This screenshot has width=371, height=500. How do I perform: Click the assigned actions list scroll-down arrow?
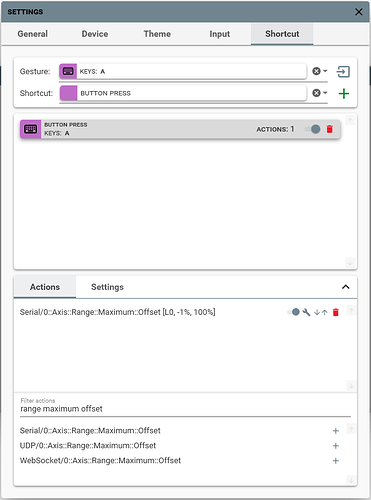[x=351, y=386]
